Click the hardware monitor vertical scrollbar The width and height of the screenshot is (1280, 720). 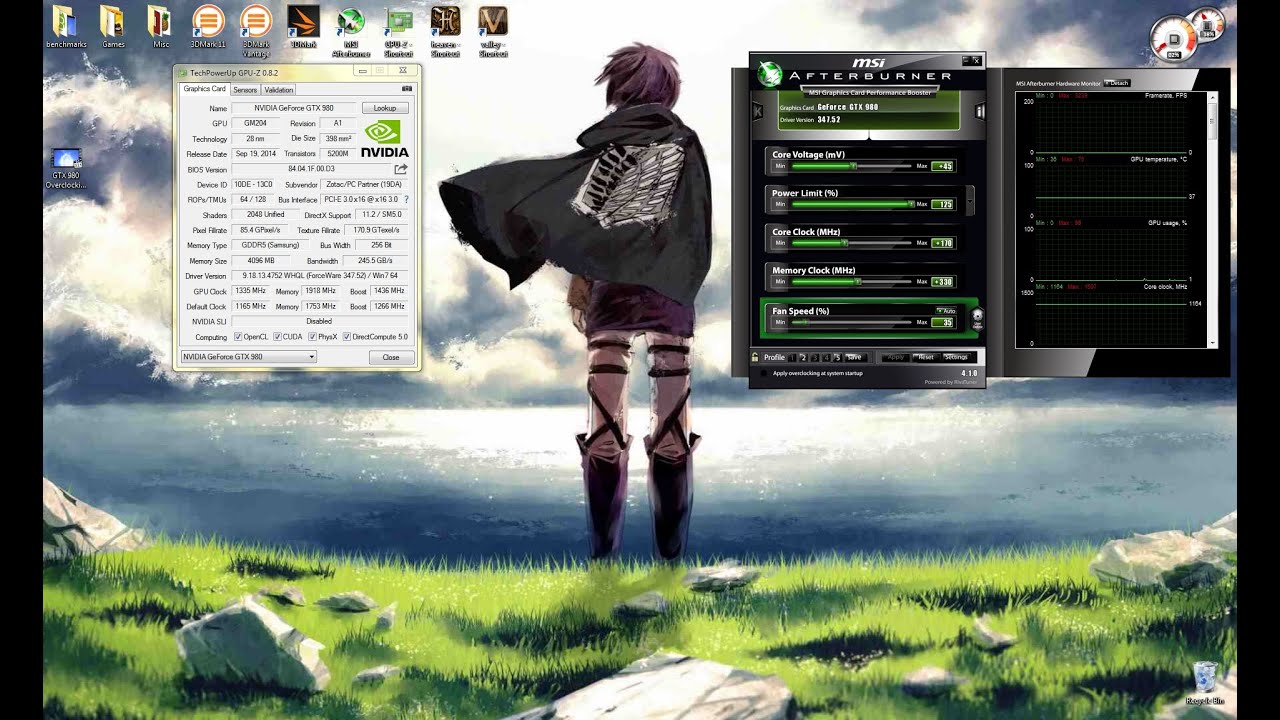coord(1213,220)
